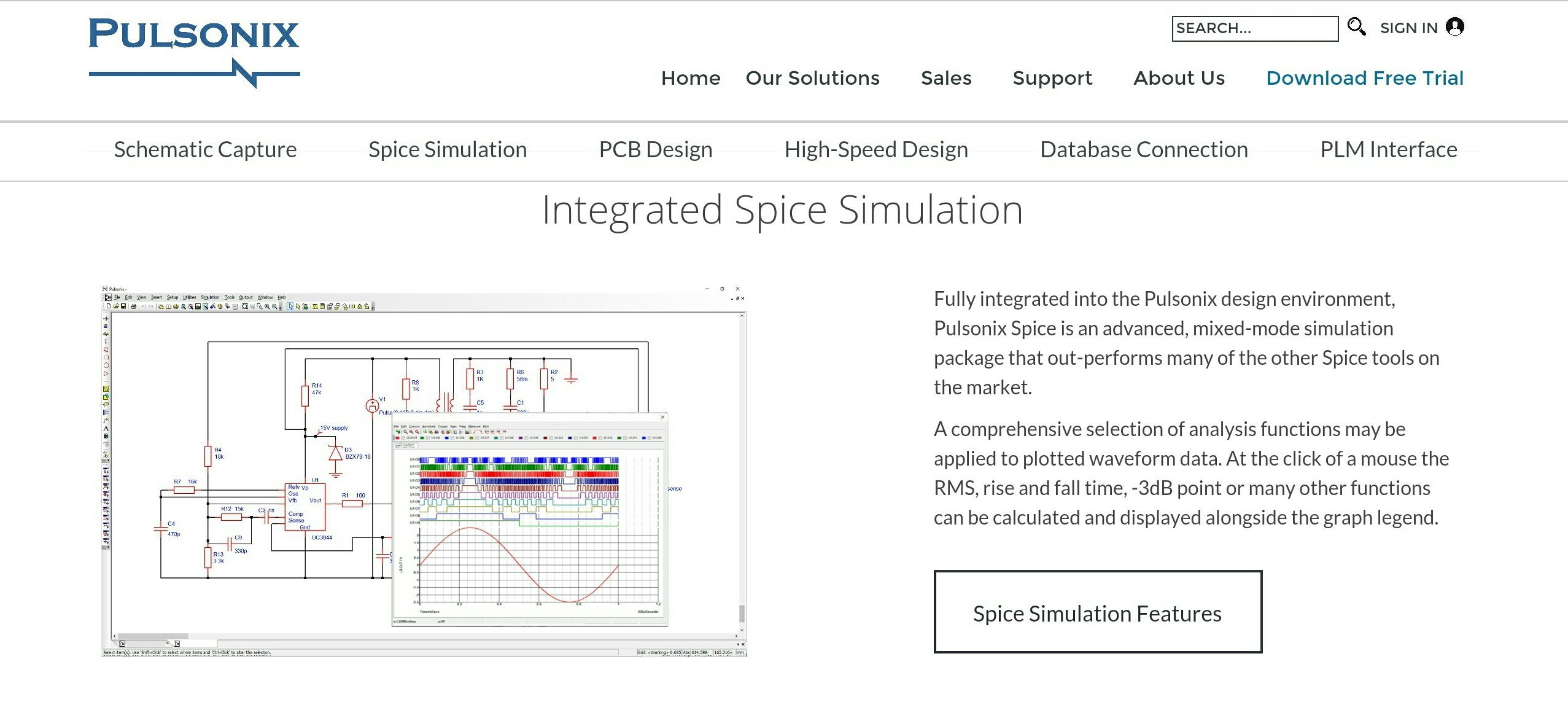
Task: Switch to Spice Simulation tab
Action: [448, 150]
